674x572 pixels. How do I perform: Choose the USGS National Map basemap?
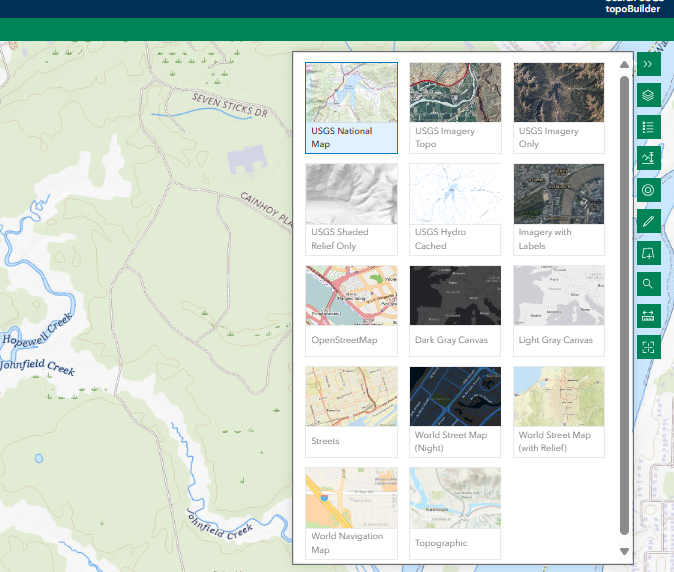tap(351, 108)
